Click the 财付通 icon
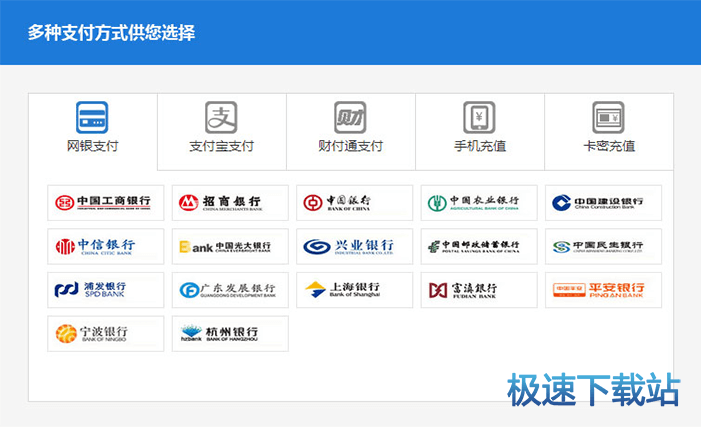Image resolution: width=701 pixels, height=427 pixels. [350, 118]
